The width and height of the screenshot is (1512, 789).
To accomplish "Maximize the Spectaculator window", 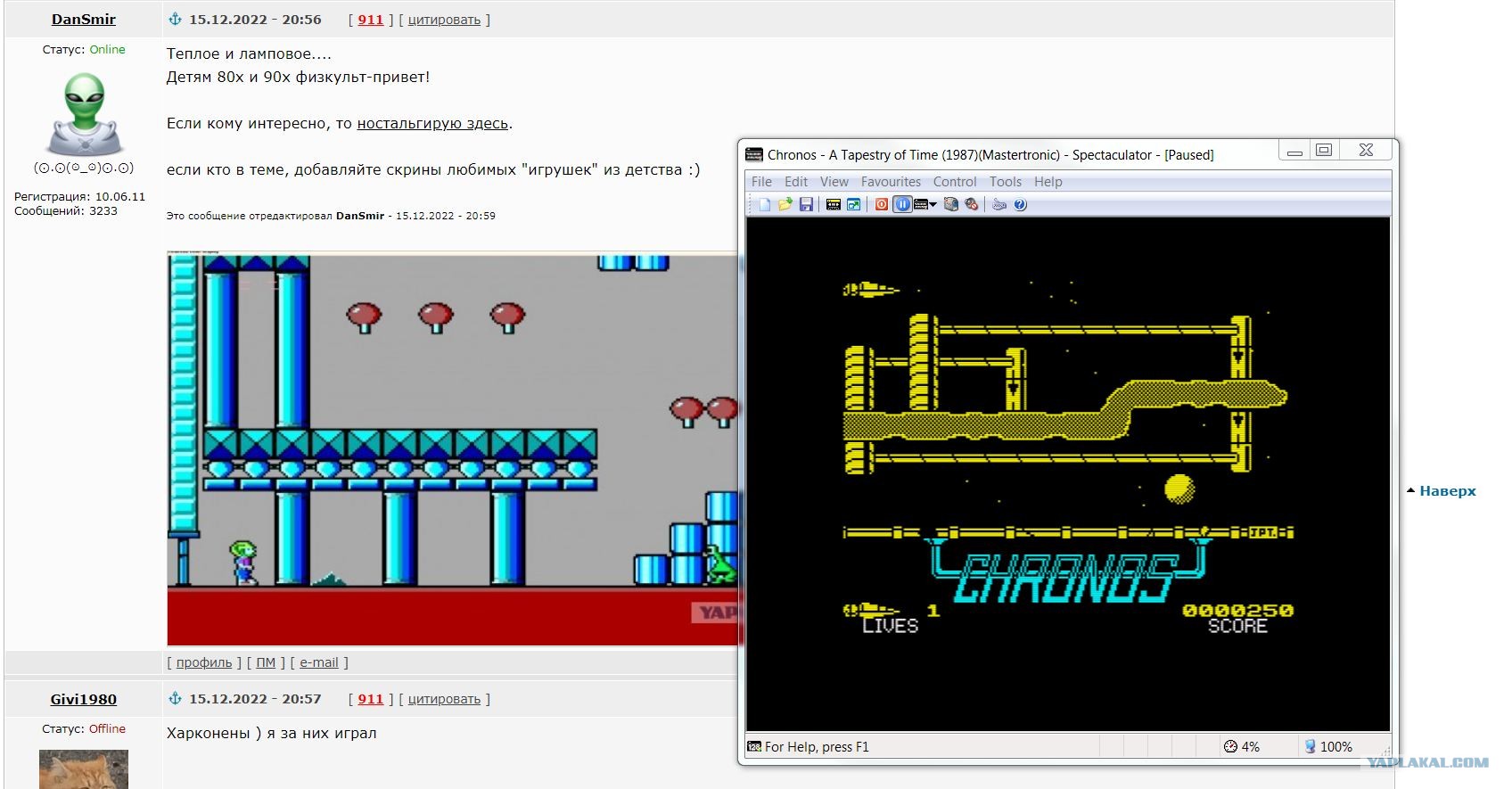I will tap(1324, 150).
